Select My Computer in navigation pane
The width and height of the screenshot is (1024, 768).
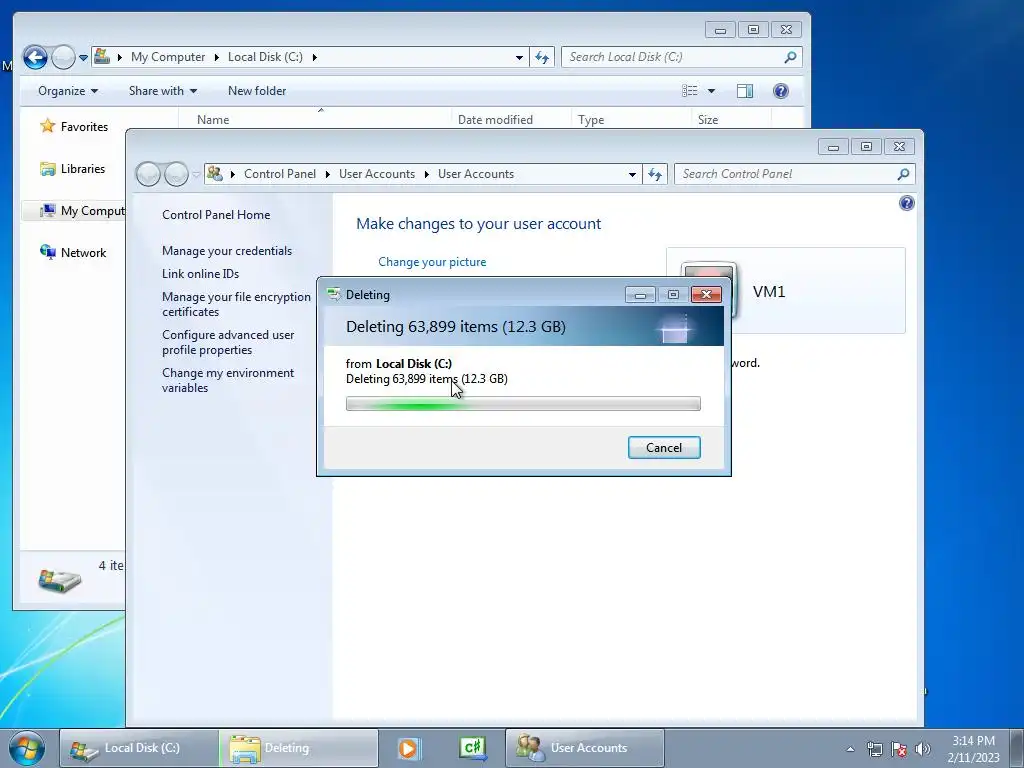(x=82, y=210)
